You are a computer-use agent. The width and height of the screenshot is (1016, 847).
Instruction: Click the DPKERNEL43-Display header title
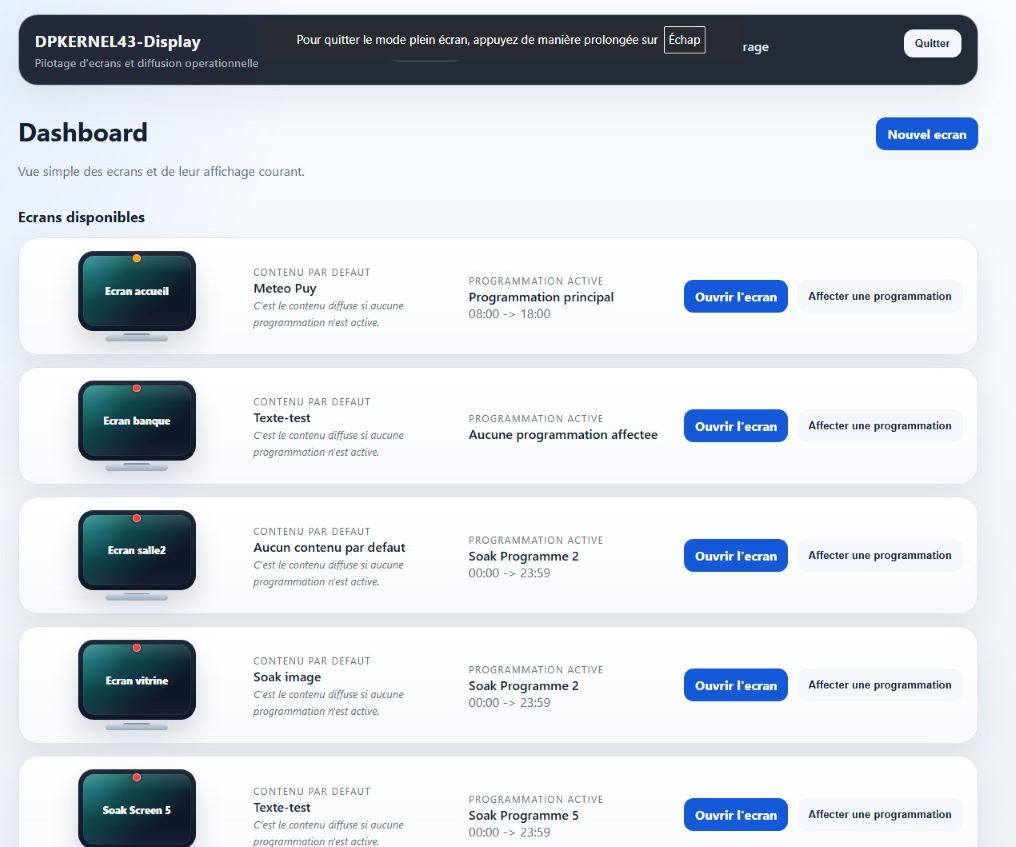(x=117, y=42)
